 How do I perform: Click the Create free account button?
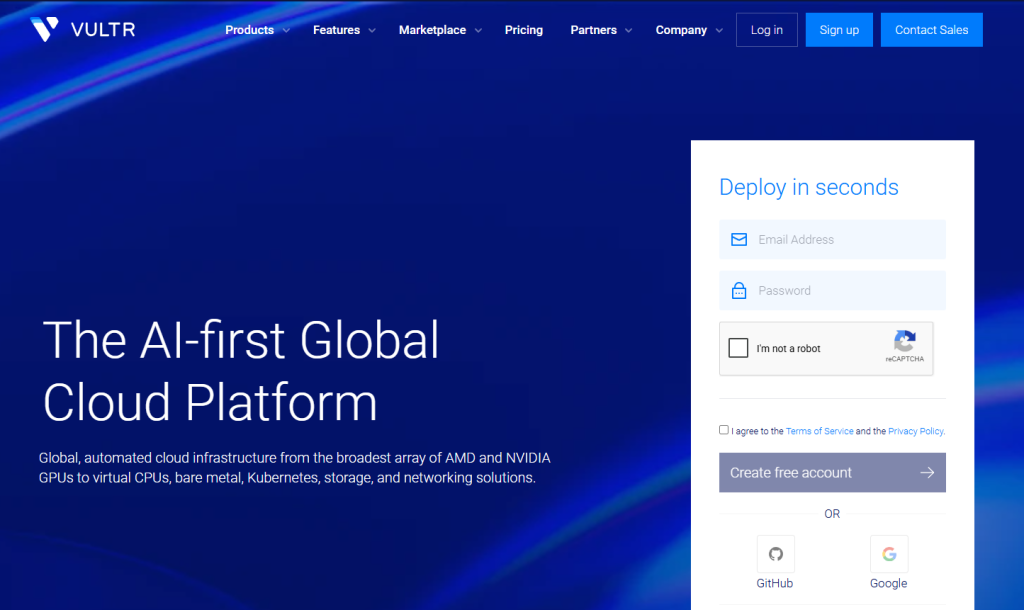[832, 472]
